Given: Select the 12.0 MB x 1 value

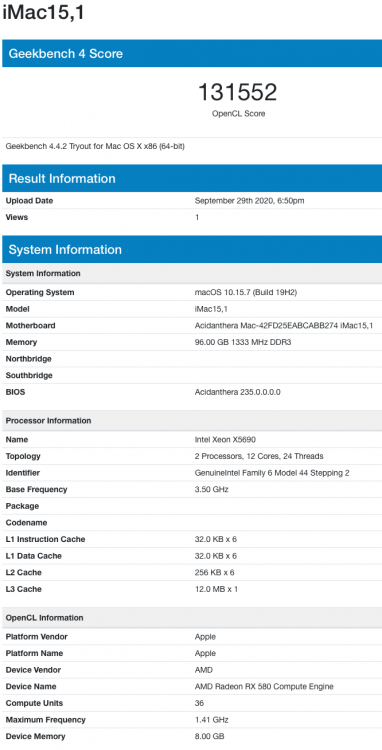Looking at the screenshot, I should tap(216, 589).
